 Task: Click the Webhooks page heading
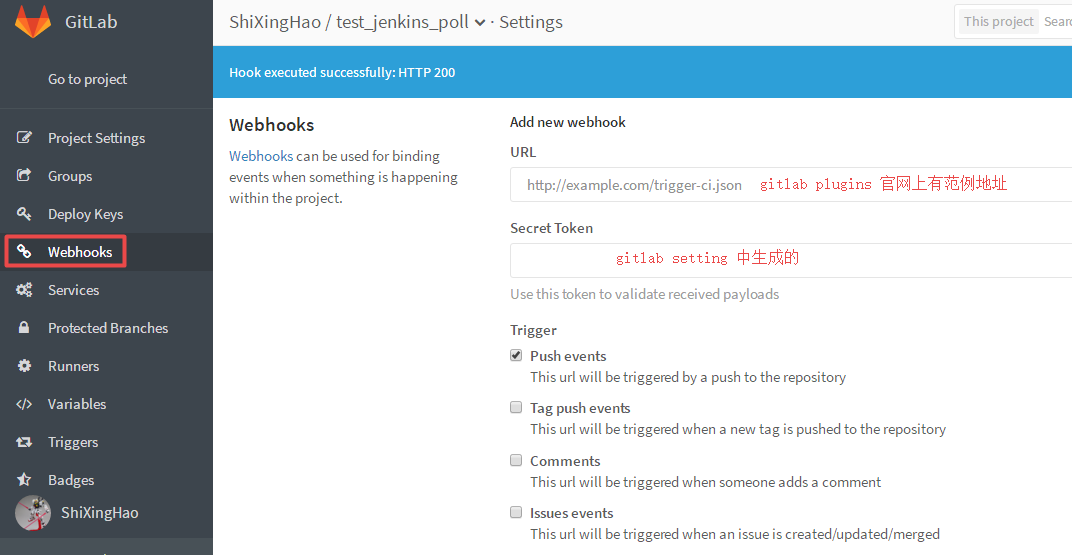pyautogui.click(x=271, y=124)
